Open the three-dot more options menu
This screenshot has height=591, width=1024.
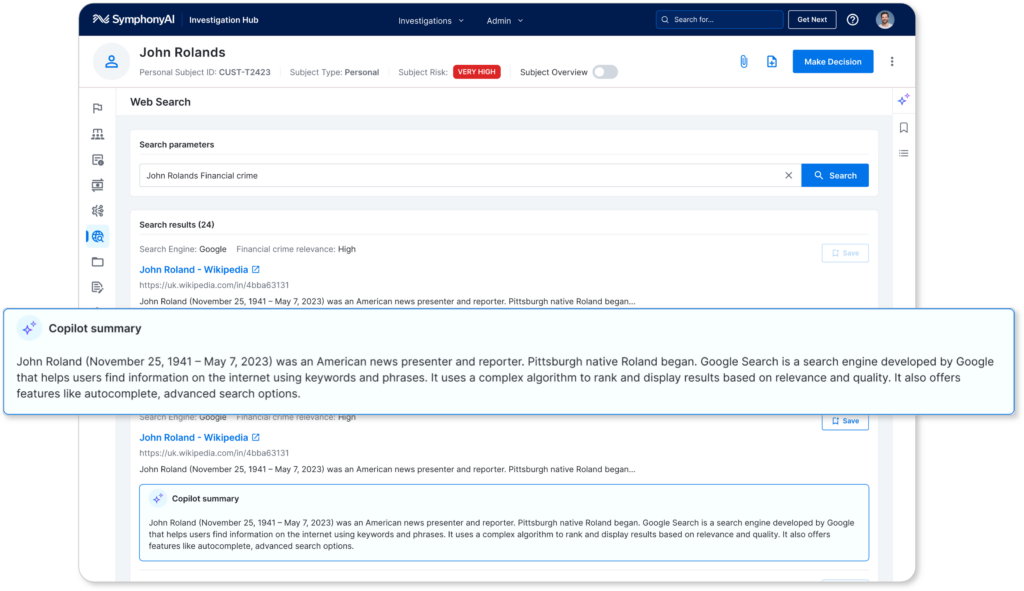[x=892, y=61]
